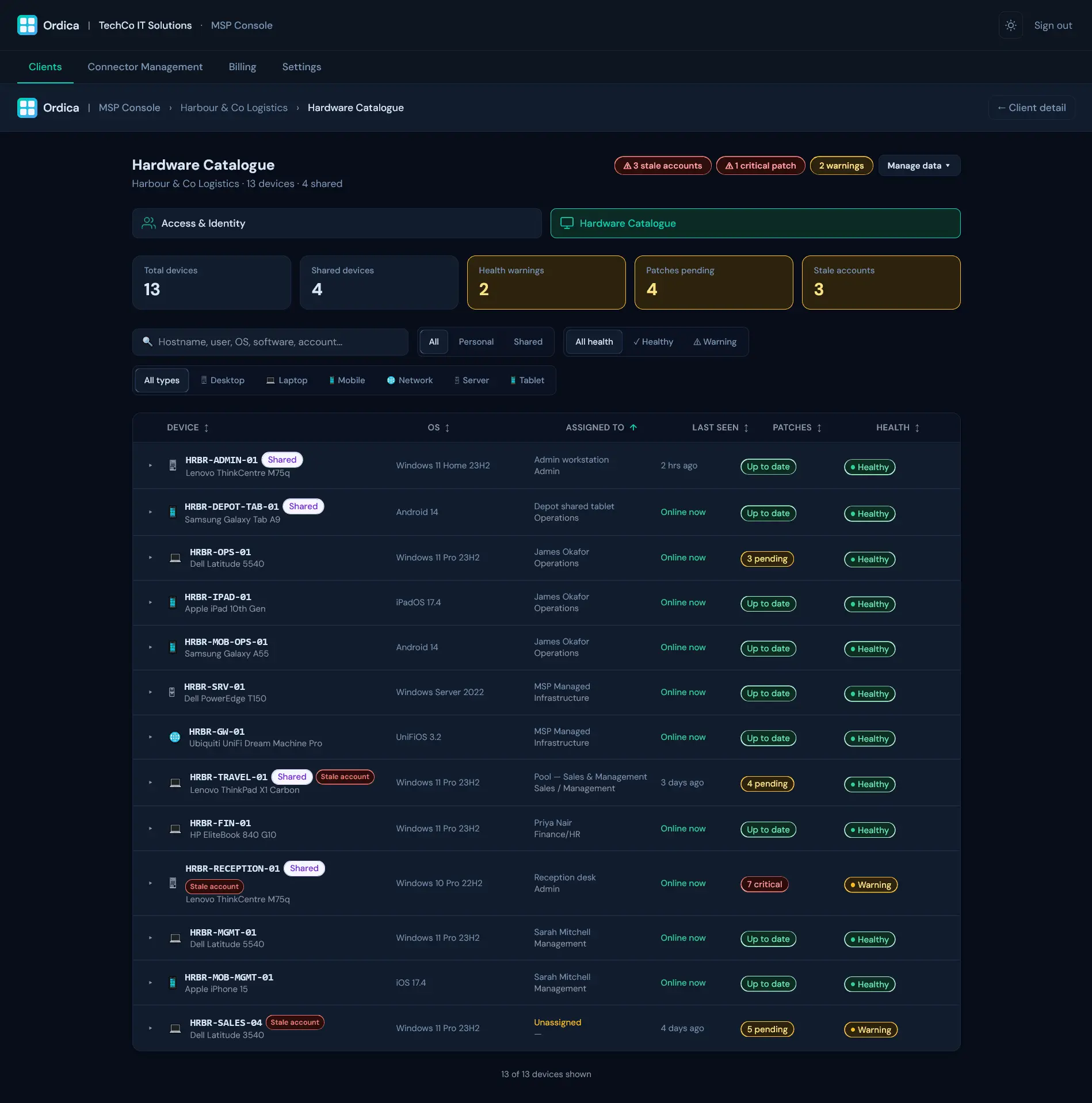Click laptop icon of HRBR-MGMT-01 row
Image resolution: width=1092 pixels, height=1103 pixels.
coord(175,938)
